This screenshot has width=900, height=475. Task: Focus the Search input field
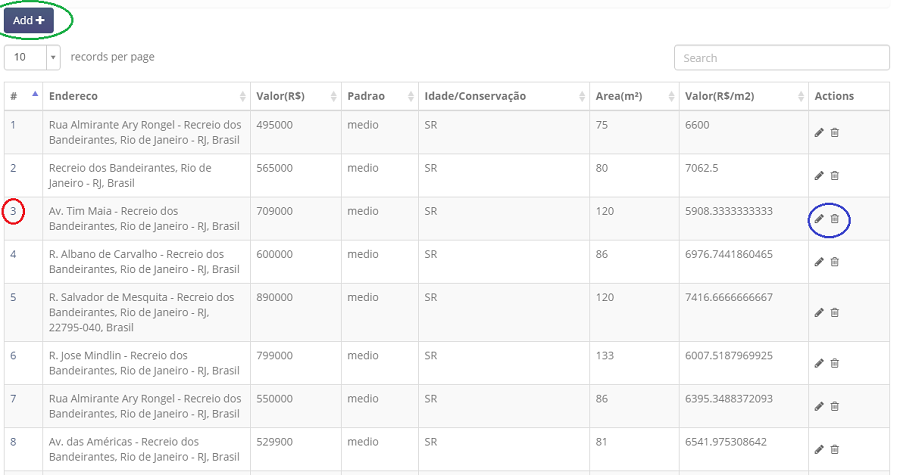(x=782, y=58)
